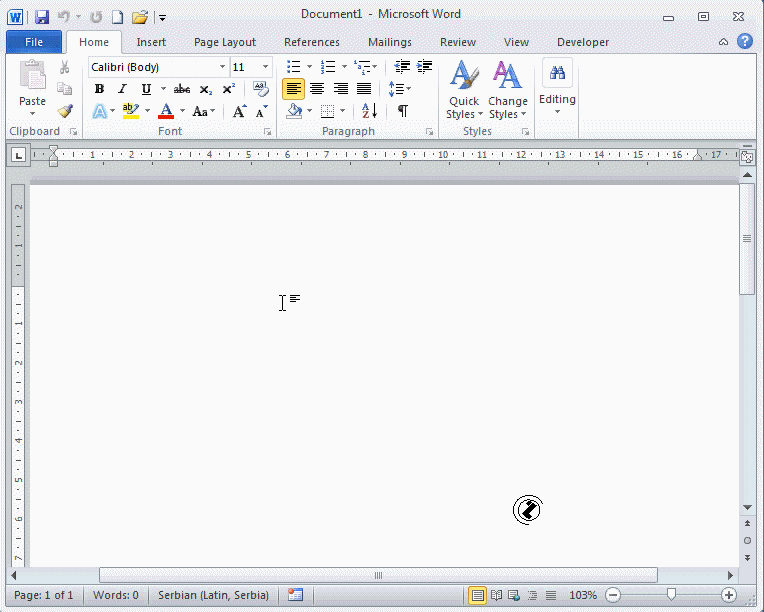The image size is (764, 612).
Task: Open the Font dialog launcher
Action: pyautogui.click(x=267, y=132)
